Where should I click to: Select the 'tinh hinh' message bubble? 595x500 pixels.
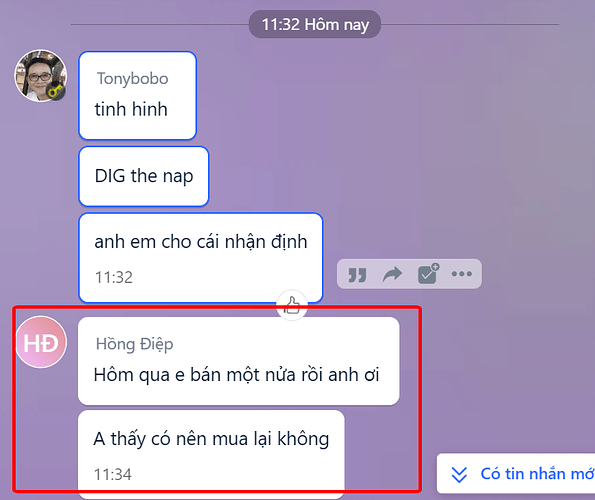click(137, 96)
